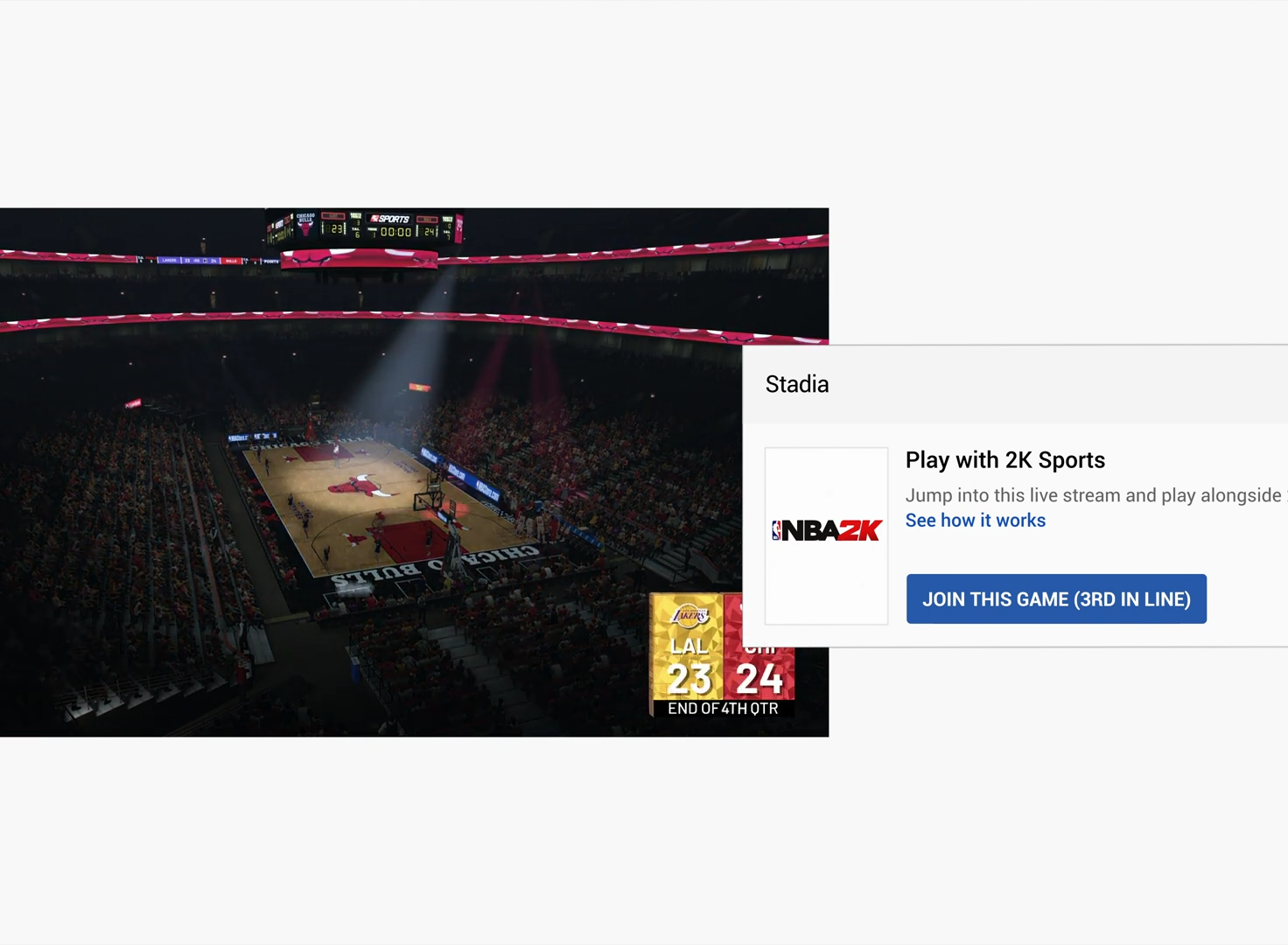Image resolution: width=1288 pixels, height=945 pixels.
Task: Click the red Bulls score 24
Action: point(759,679)
